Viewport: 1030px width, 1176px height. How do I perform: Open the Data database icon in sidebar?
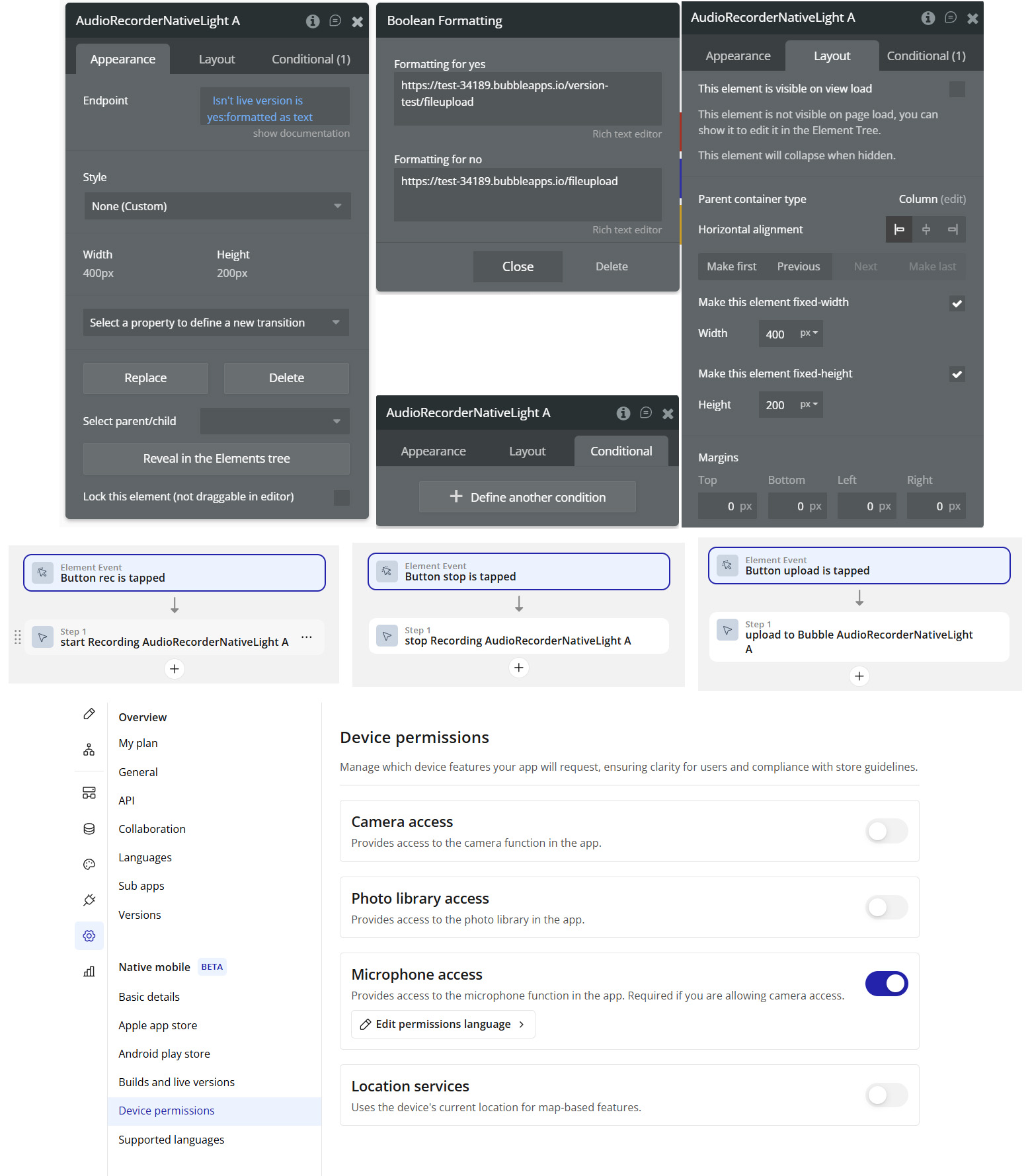pos(89,829)
